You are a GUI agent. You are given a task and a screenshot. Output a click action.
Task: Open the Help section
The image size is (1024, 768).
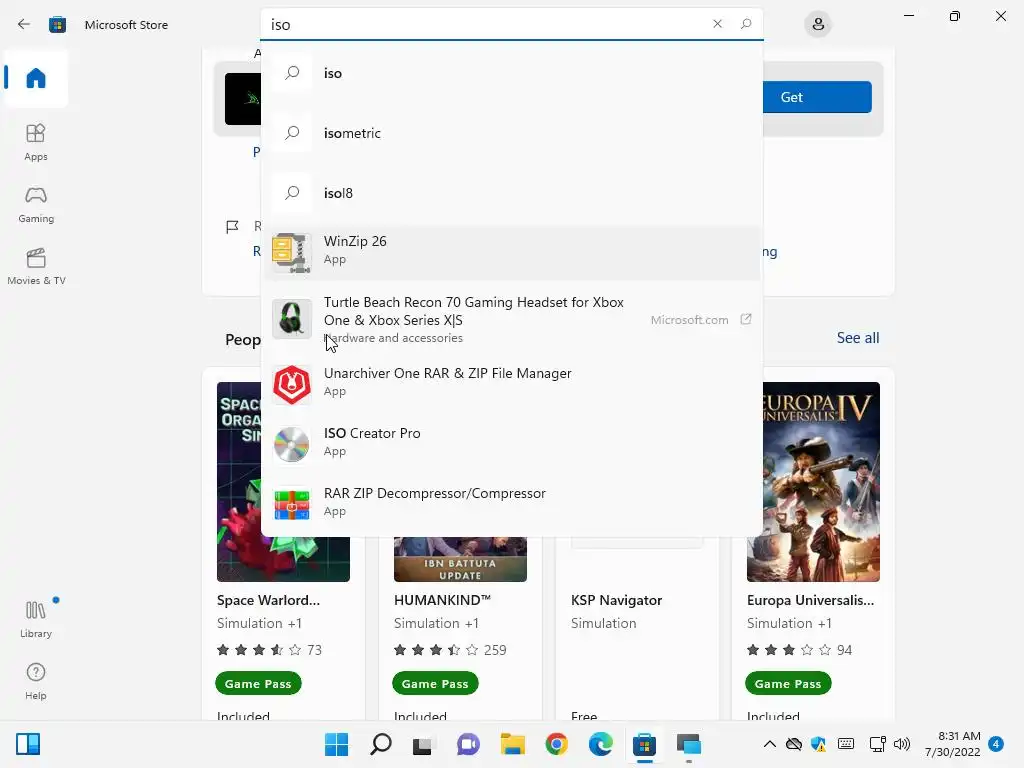[x=36, y=682]
